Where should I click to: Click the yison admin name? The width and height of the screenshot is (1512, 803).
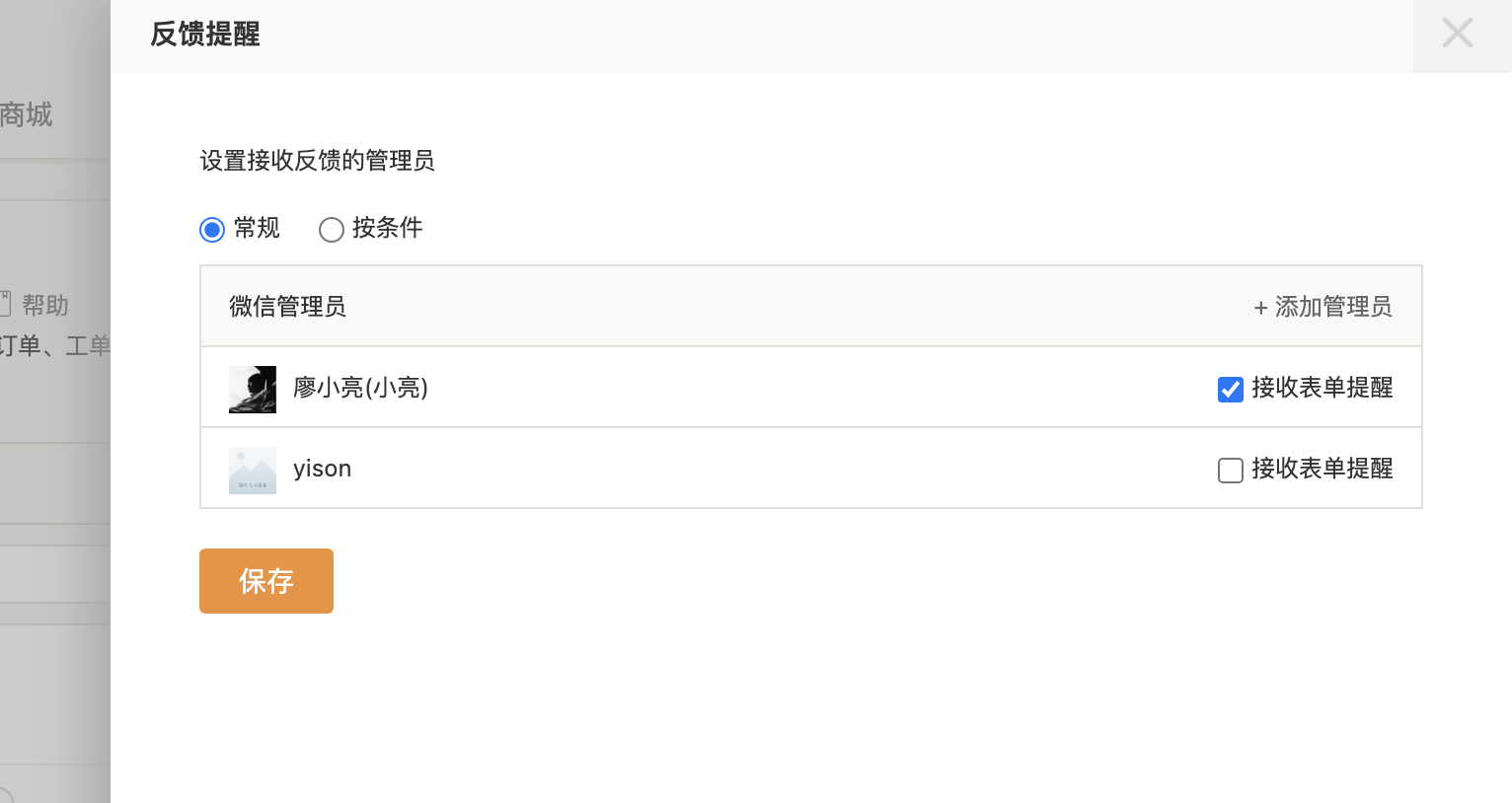[x=322, y=469]
